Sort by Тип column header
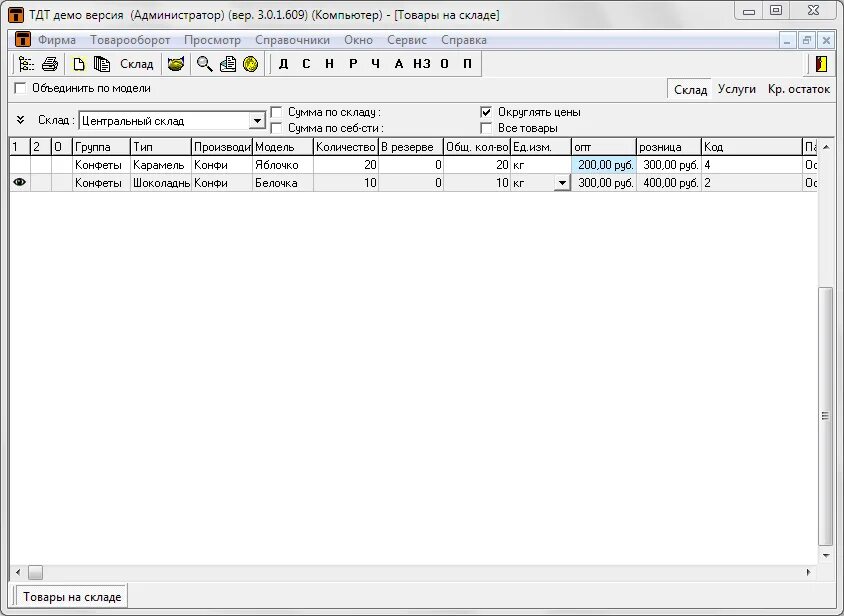 click(x=160, y=147)
